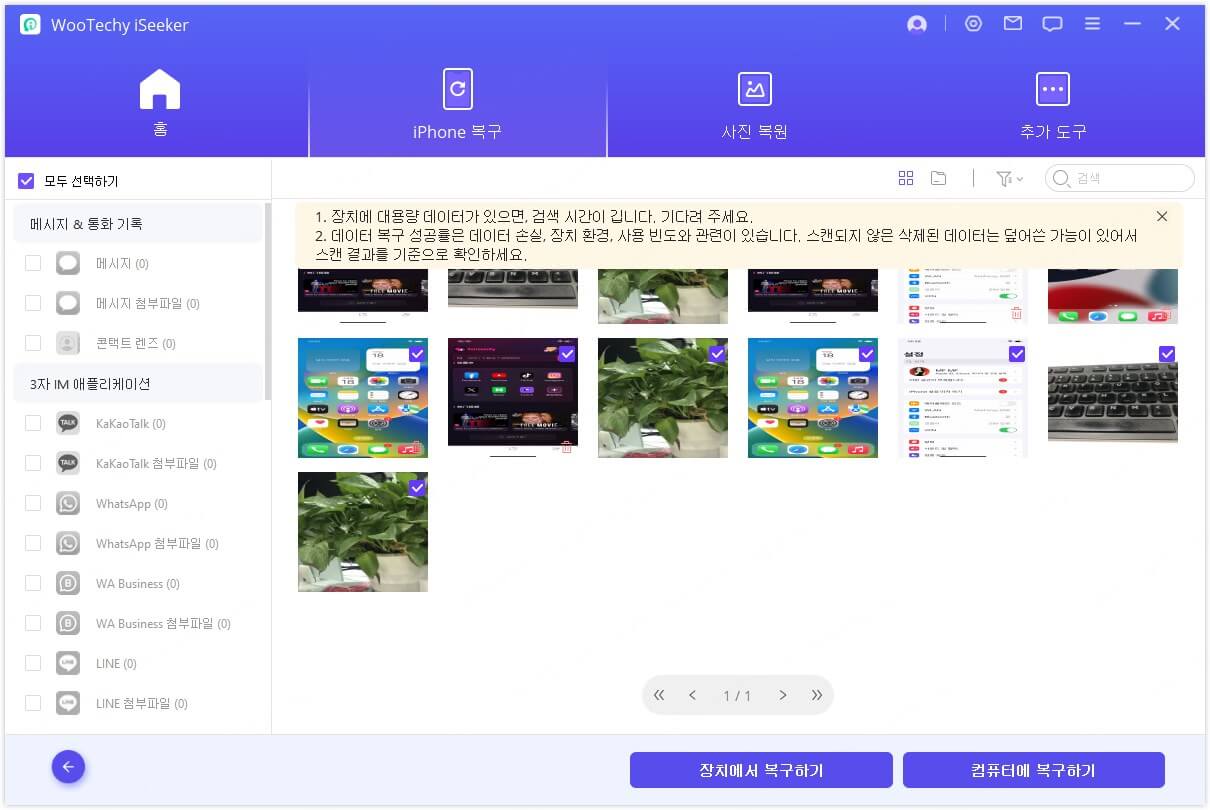
Task: Check the 메시지 (0) checkbox
Action: tap(33, 263)
